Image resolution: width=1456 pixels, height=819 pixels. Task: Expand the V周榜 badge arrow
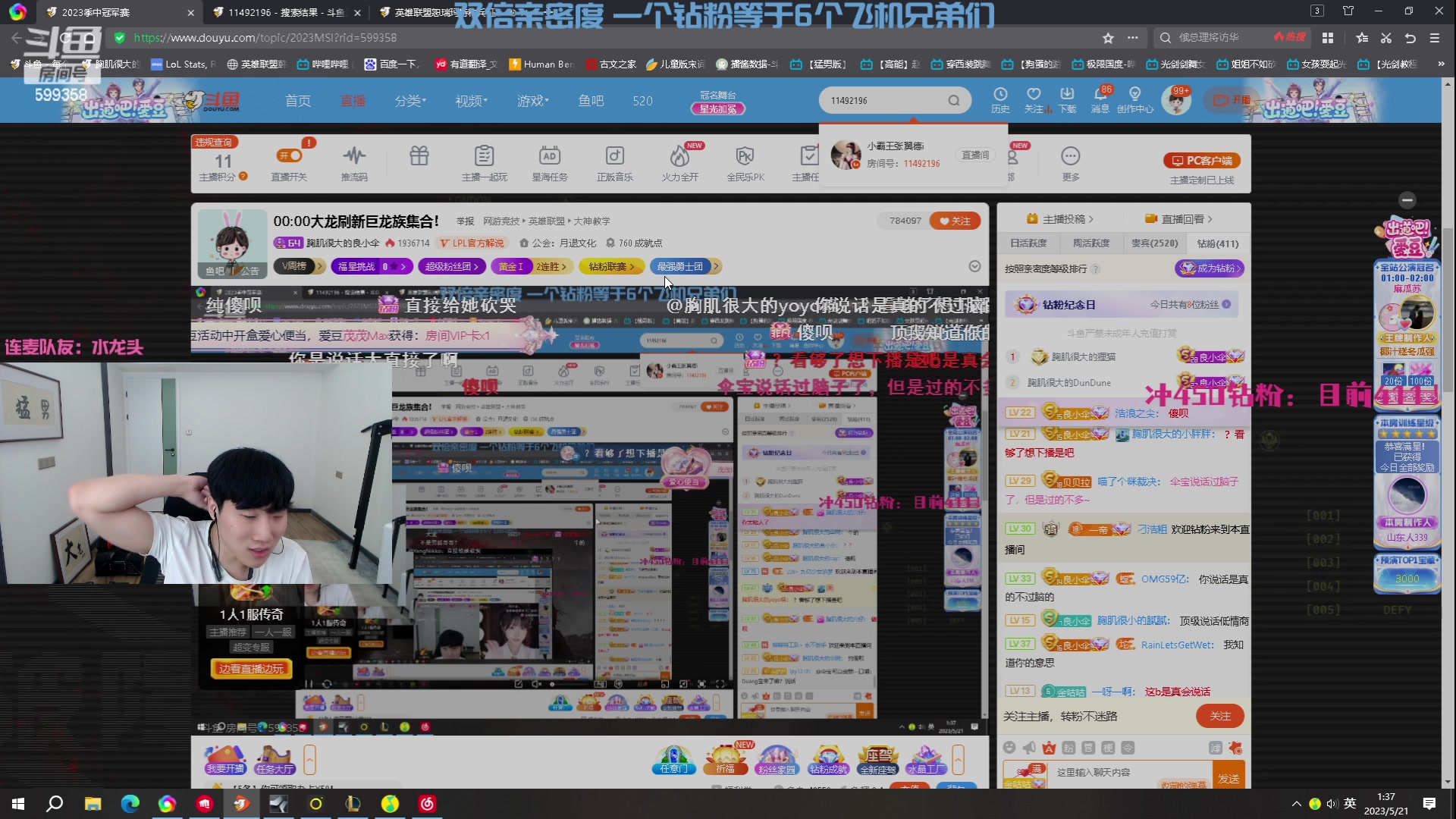(x=320, y=266)
